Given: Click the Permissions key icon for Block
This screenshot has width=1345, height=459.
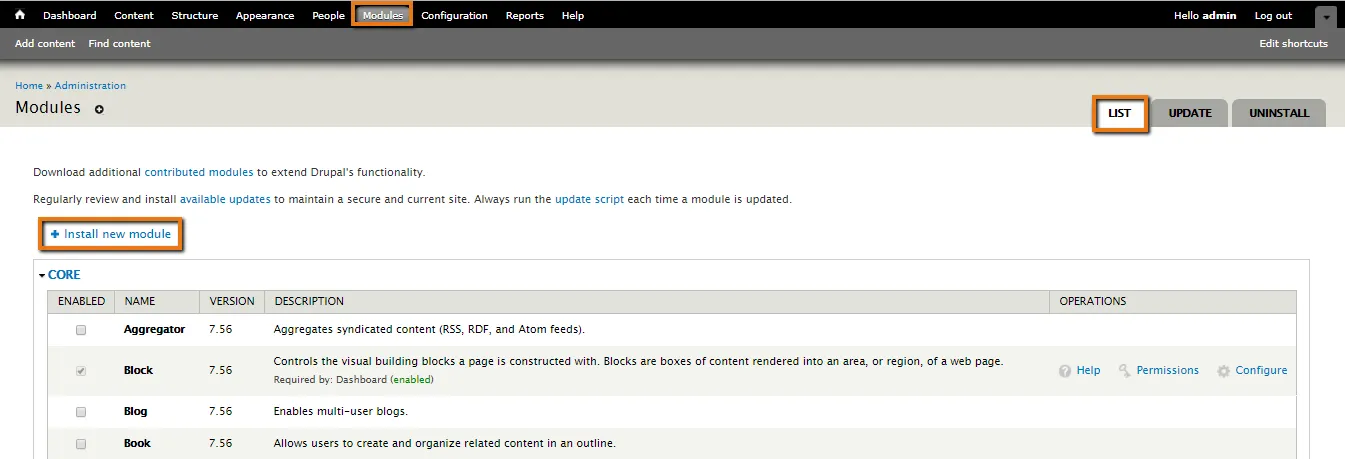Looking at the screenshot, I should (1125, 371).
